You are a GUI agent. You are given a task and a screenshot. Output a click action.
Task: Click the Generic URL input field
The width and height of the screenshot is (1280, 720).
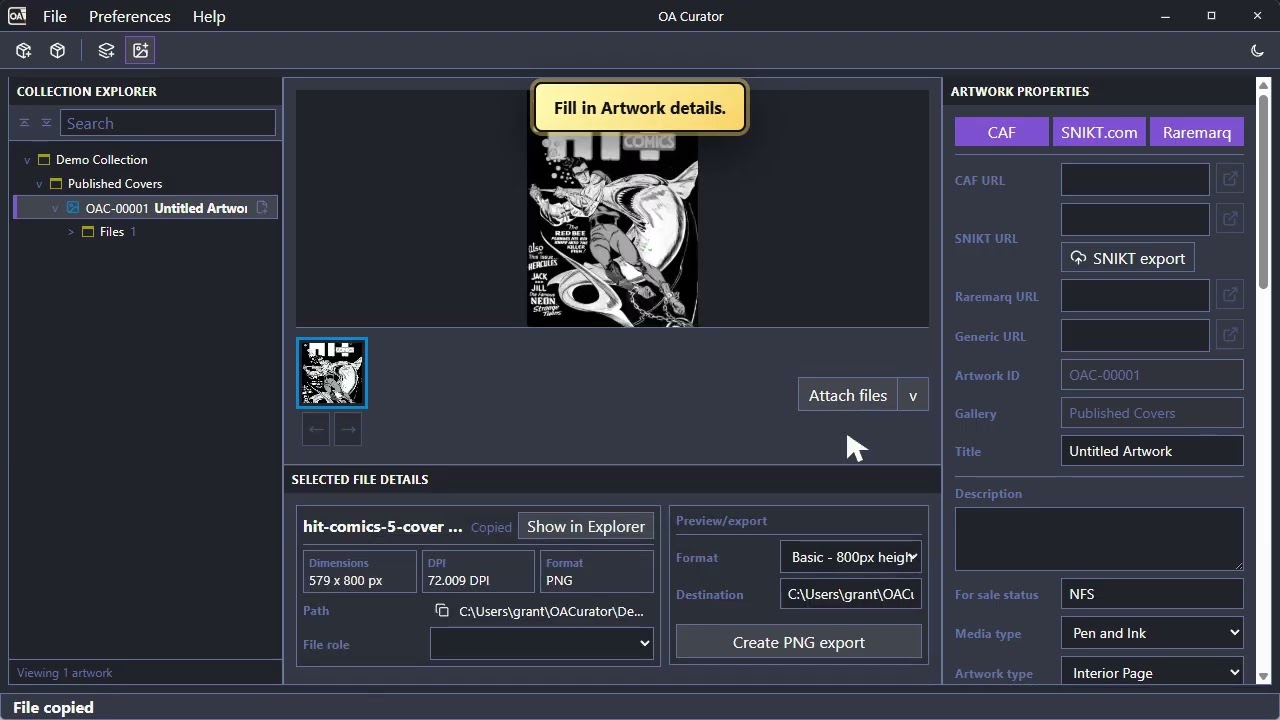tap(1135, 336)
